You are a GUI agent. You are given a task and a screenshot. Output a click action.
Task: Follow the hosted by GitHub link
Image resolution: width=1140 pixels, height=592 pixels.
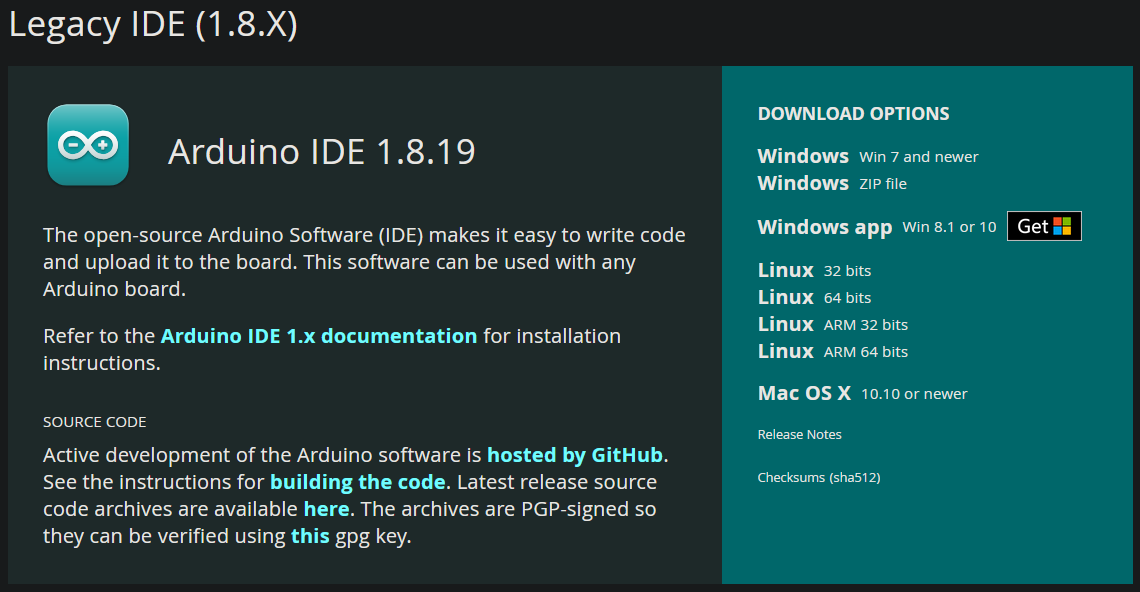pyautogui.click(x=574, y=455)
